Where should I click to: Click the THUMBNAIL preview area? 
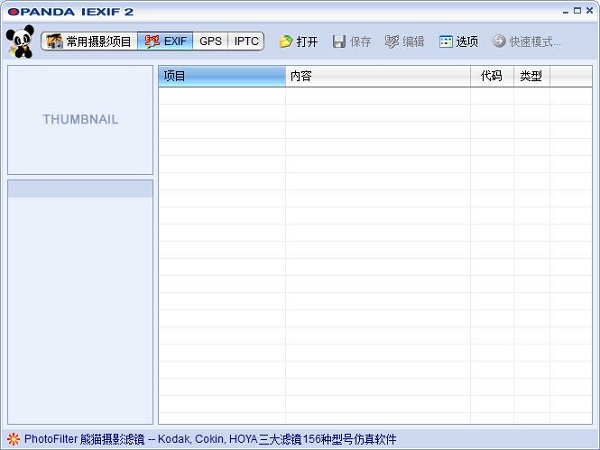[x=80, y=120]
